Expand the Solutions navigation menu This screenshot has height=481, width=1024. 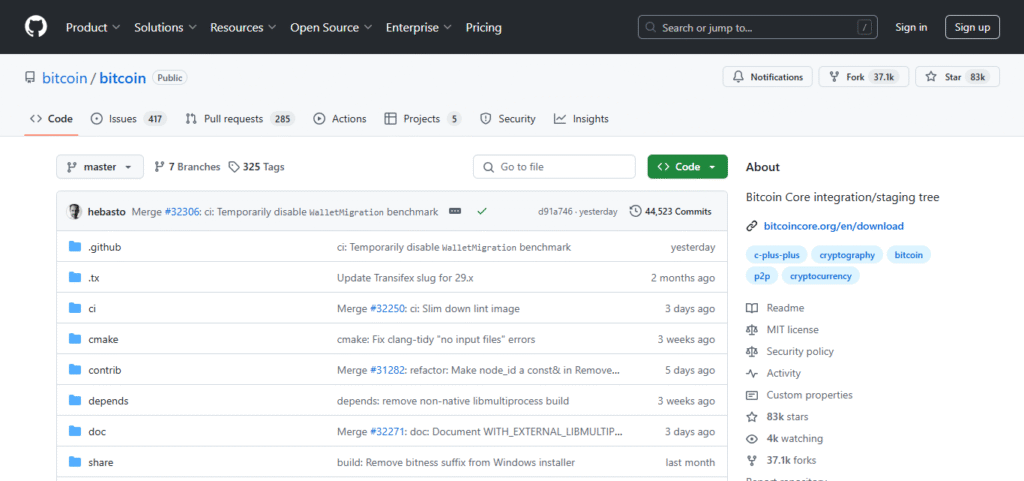point(165,27)
